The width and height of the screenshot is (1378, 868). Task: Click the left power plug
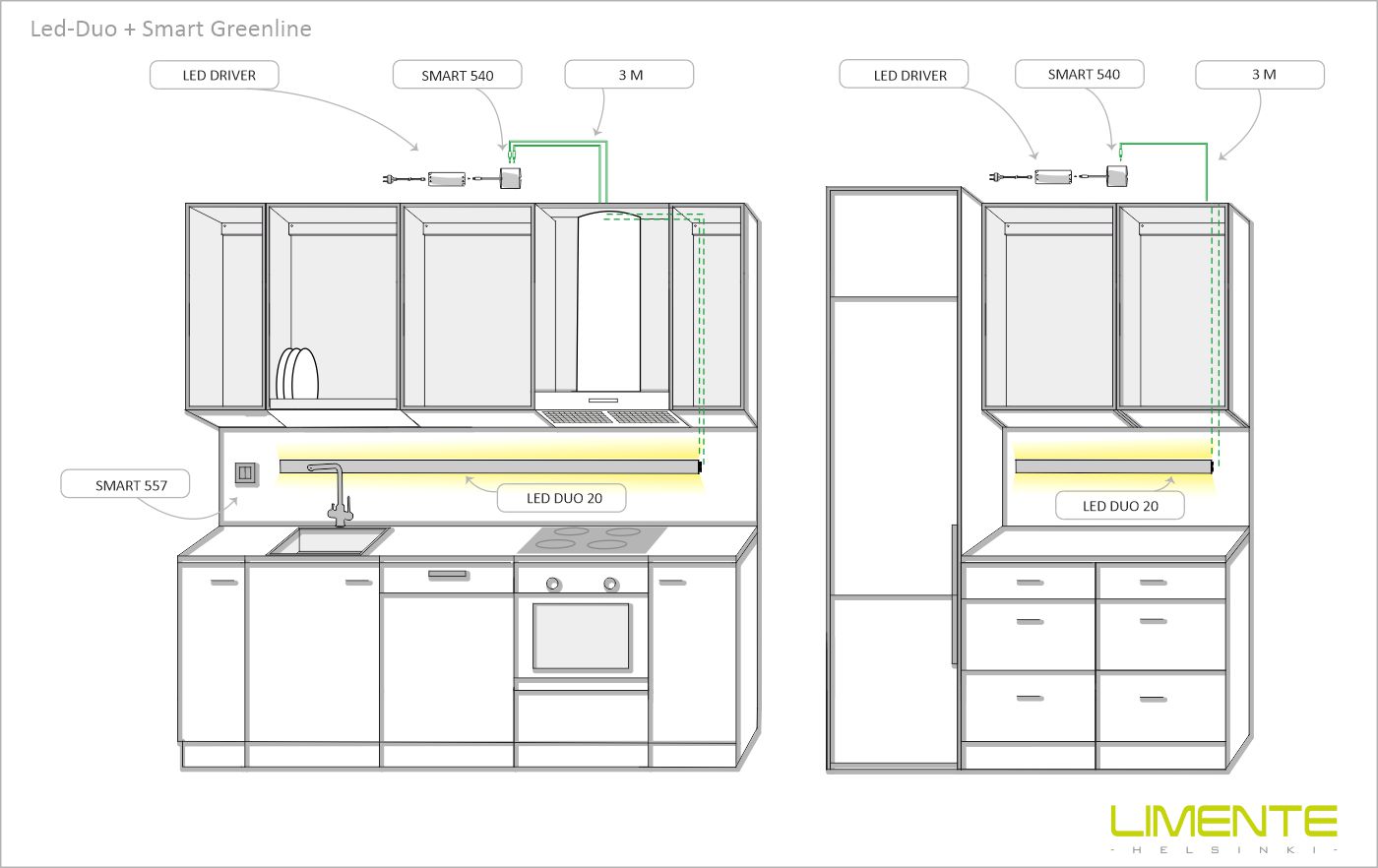(x=390, y=179)
